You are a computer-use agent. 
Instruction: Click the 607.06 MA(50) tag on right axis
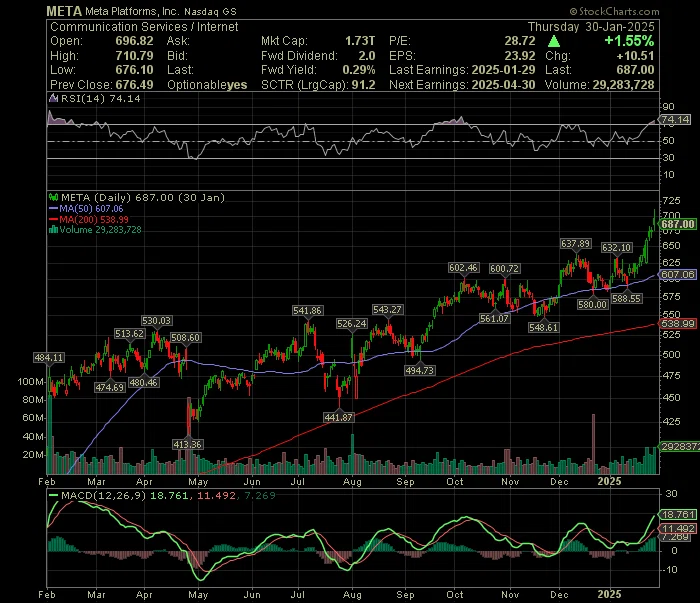tap(678, 274)
